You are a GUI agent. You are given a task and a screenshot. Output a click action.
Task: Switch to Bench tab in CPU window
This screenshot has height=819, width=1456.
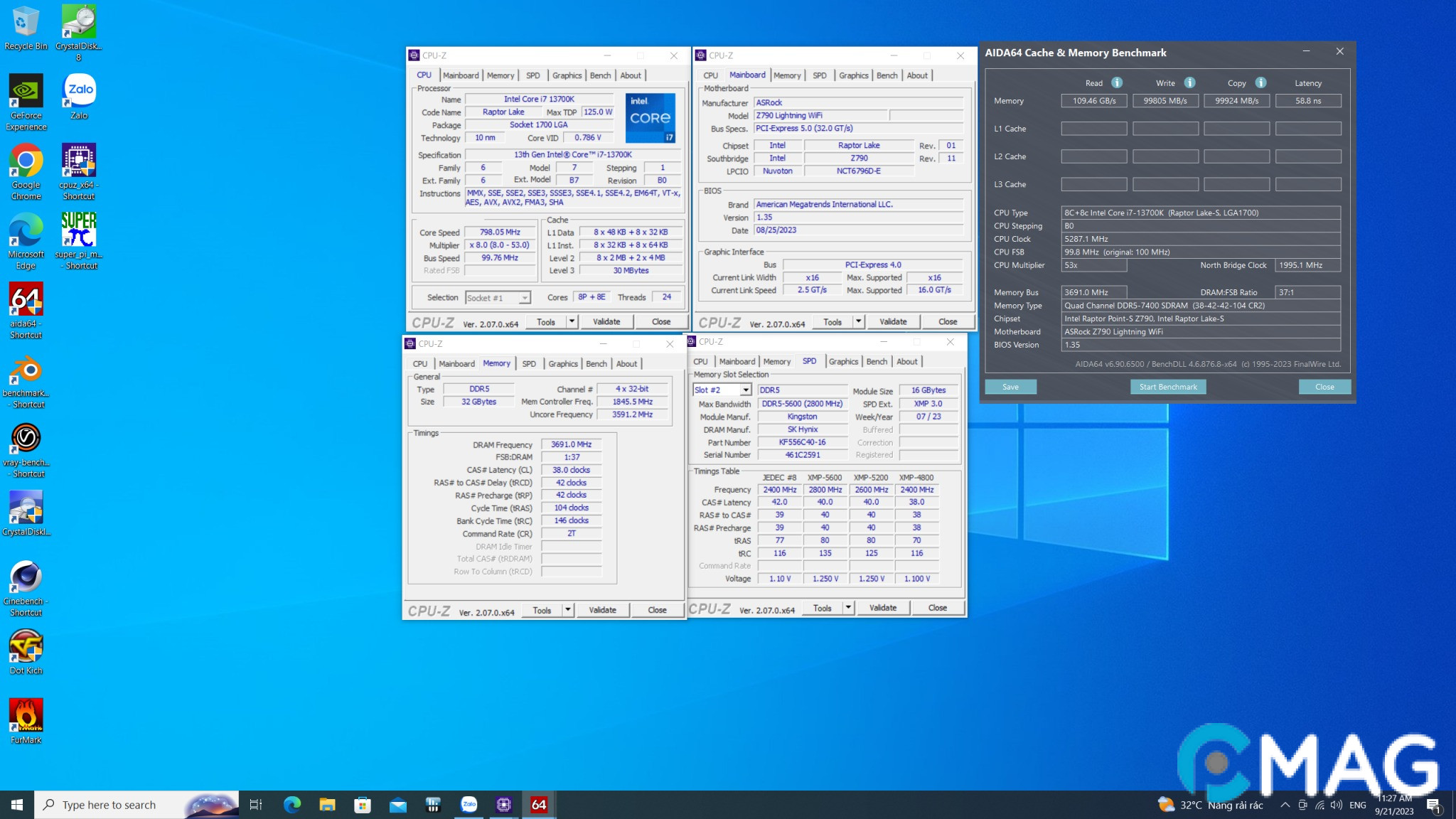600,75
